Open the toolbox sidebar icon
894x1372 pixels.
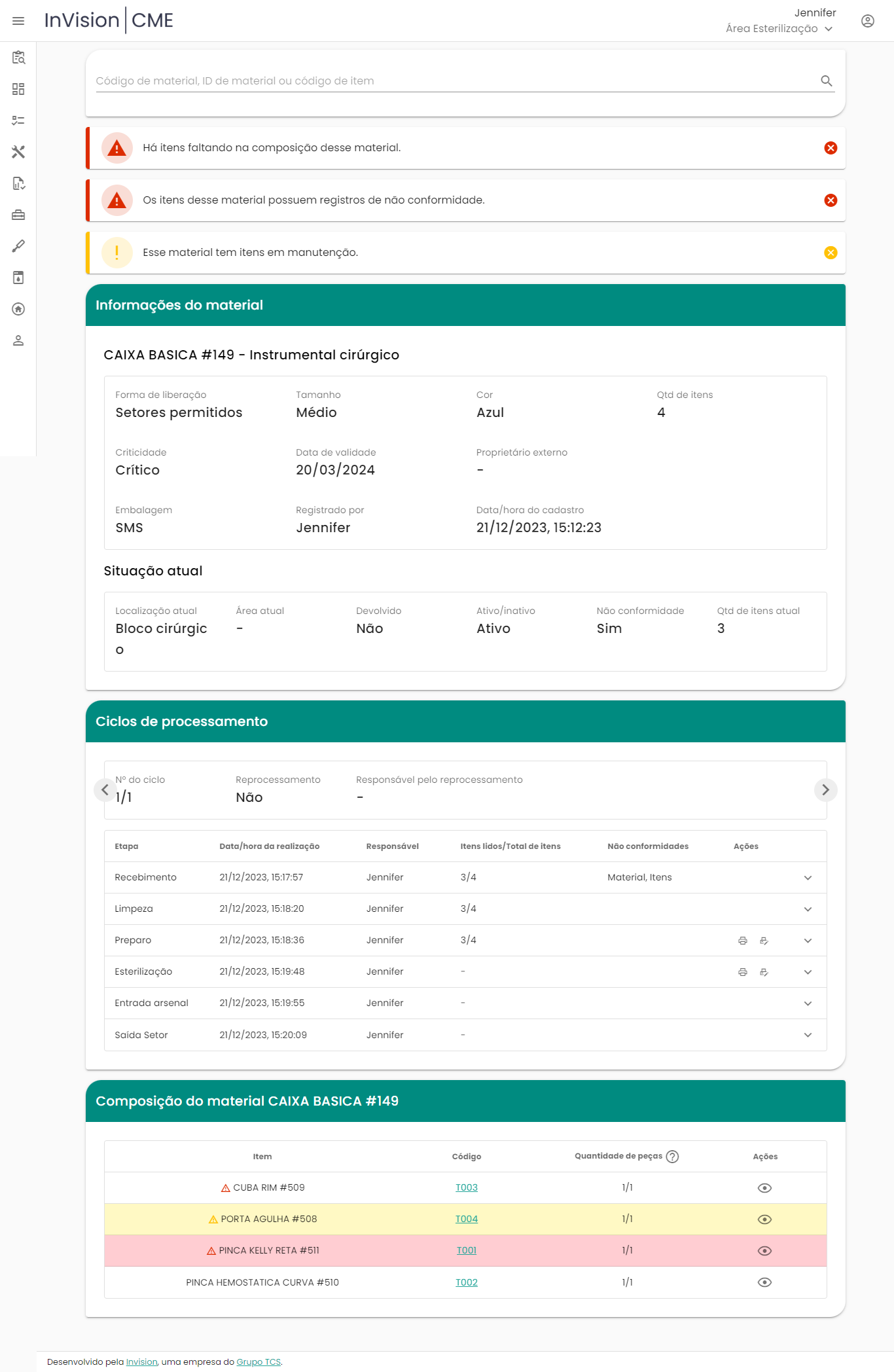(18, 215)
